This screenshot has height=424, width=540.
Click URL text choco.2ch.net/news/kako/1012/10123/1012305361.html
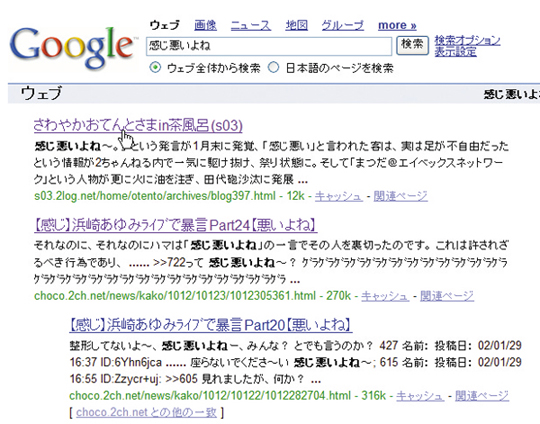[175, 296]
